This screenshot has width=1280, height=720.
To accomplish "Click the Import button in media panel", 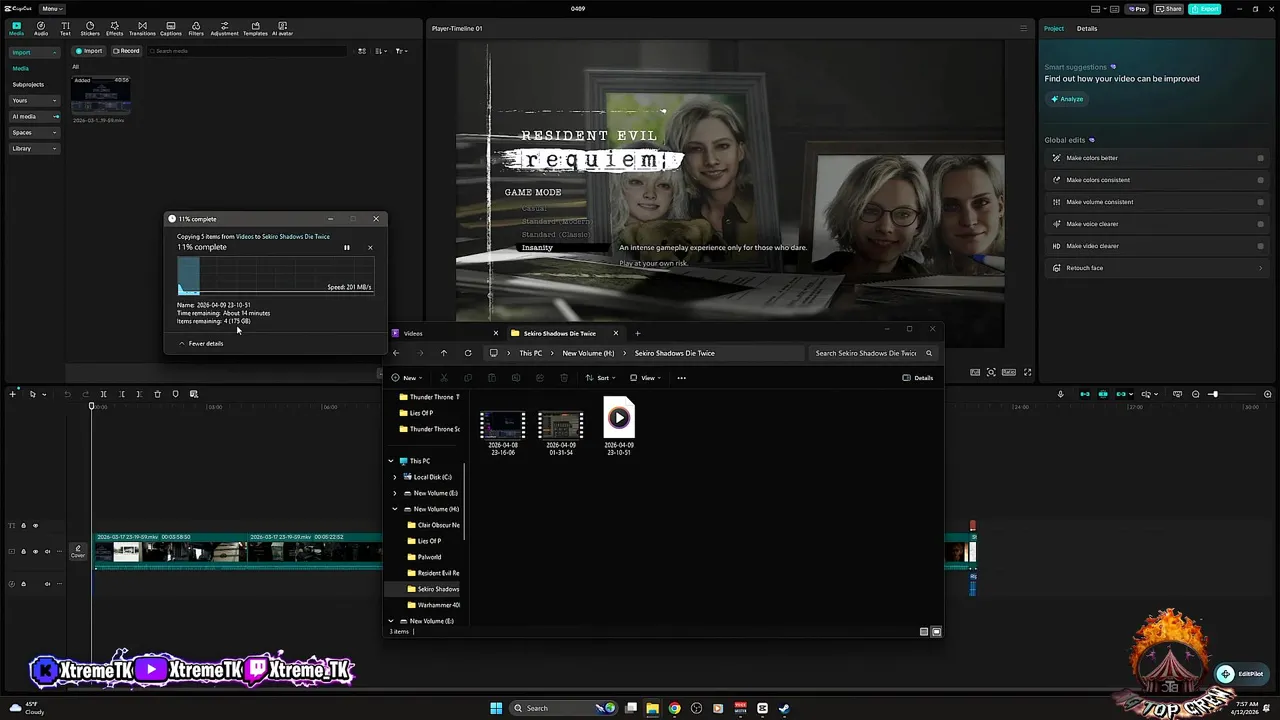I will pyautogui.click(x=89, y=51).
